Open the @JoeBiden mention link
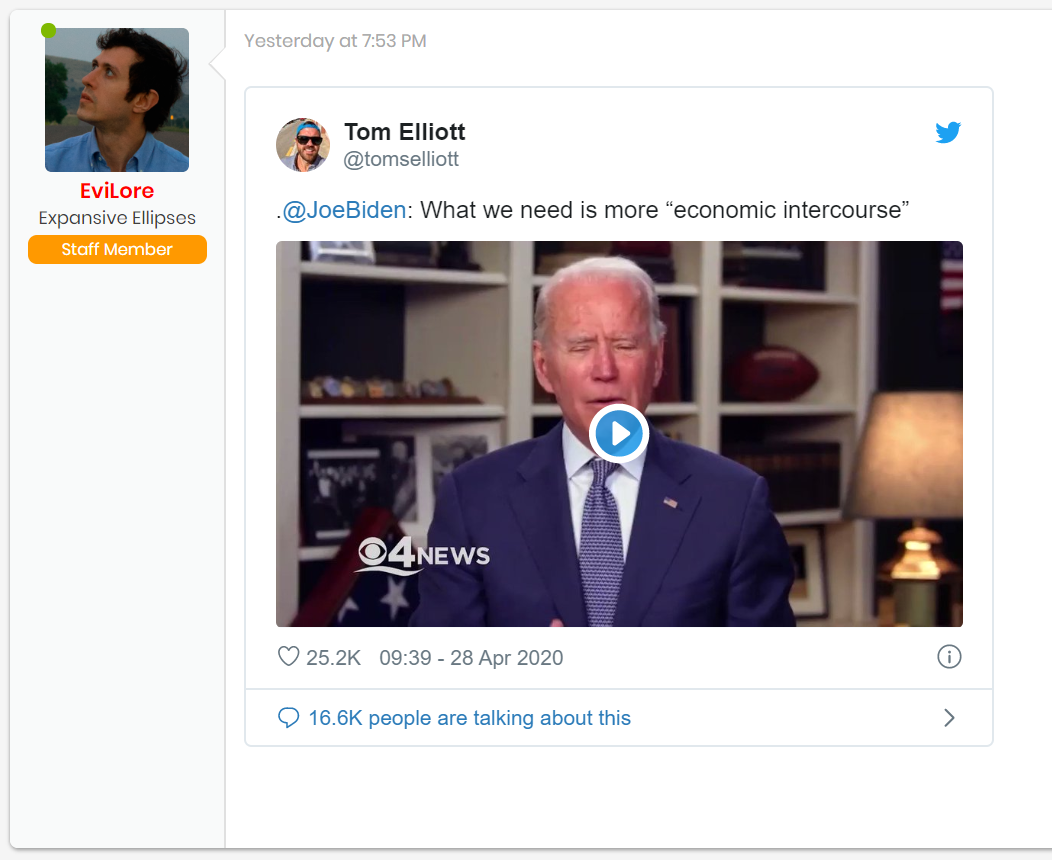Image resolution: width=1052 pixels, height=860 pixels. (x=344, y=210)
